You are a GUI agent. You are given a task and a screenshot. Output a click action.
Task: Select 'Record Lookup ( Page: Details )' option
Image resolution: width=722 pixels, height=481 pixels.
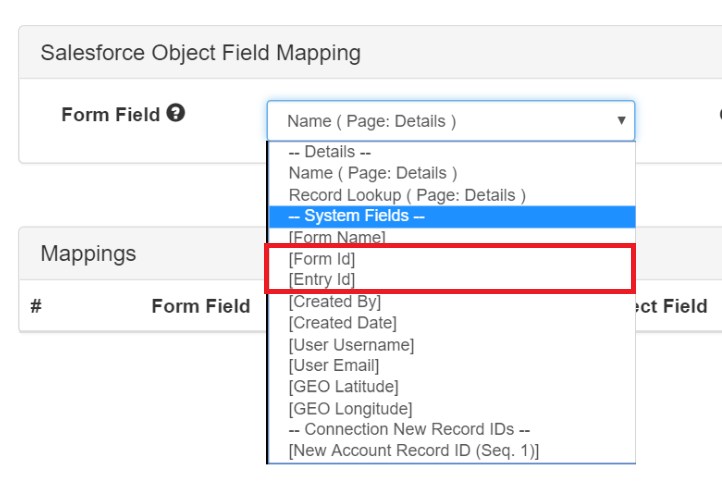(x=451, y=195)
